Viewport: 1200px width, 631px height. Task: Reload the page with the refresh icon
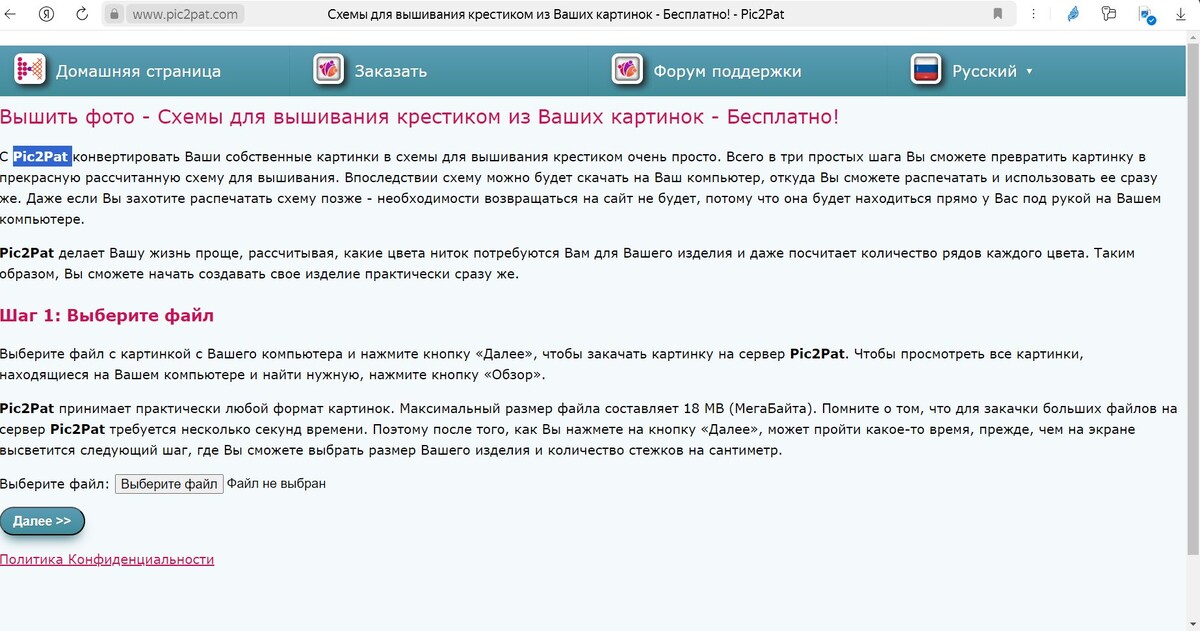click(x=82, y=14)
